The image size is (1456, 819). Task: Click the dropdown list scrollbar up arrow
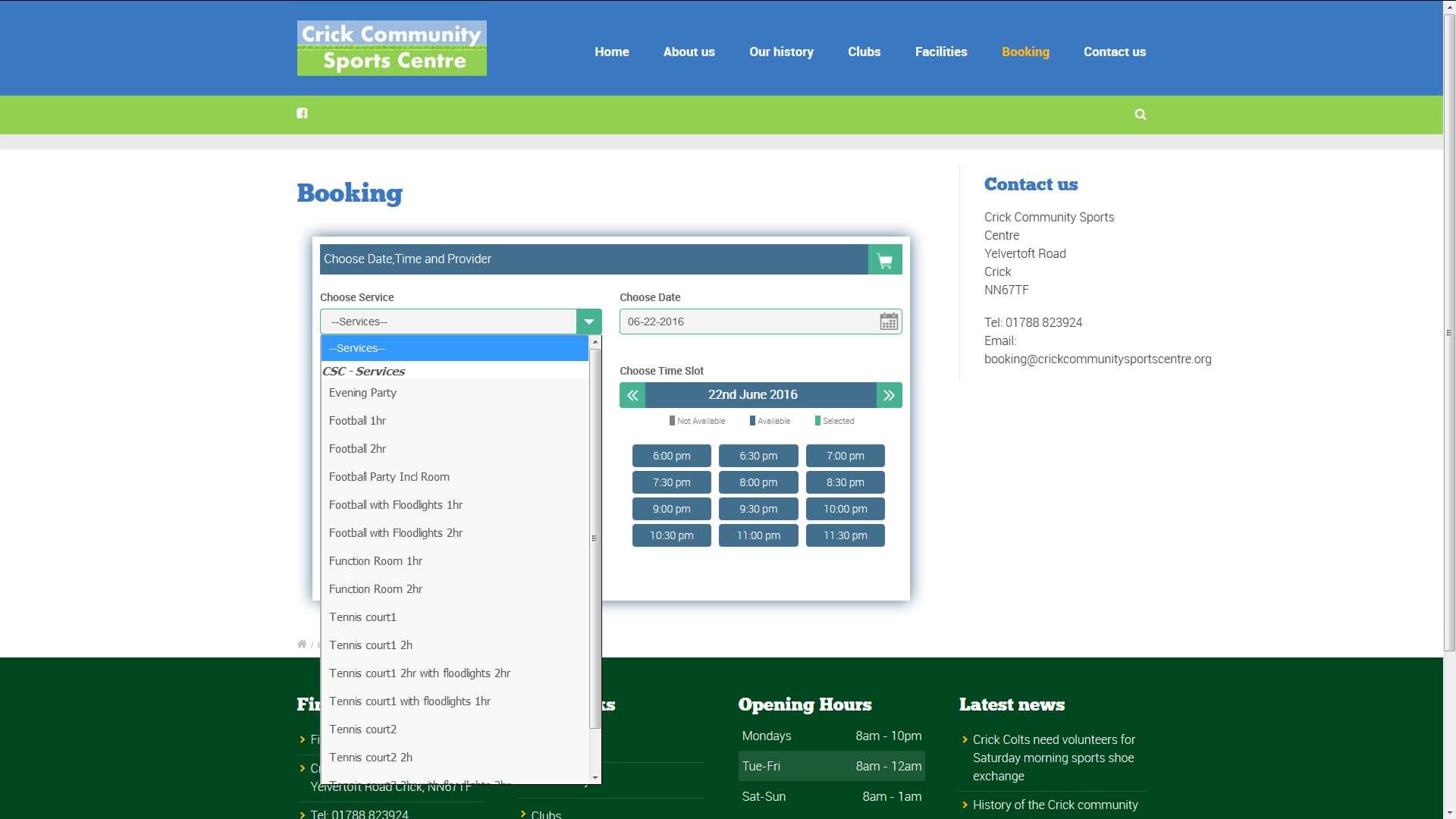point(595,343)
